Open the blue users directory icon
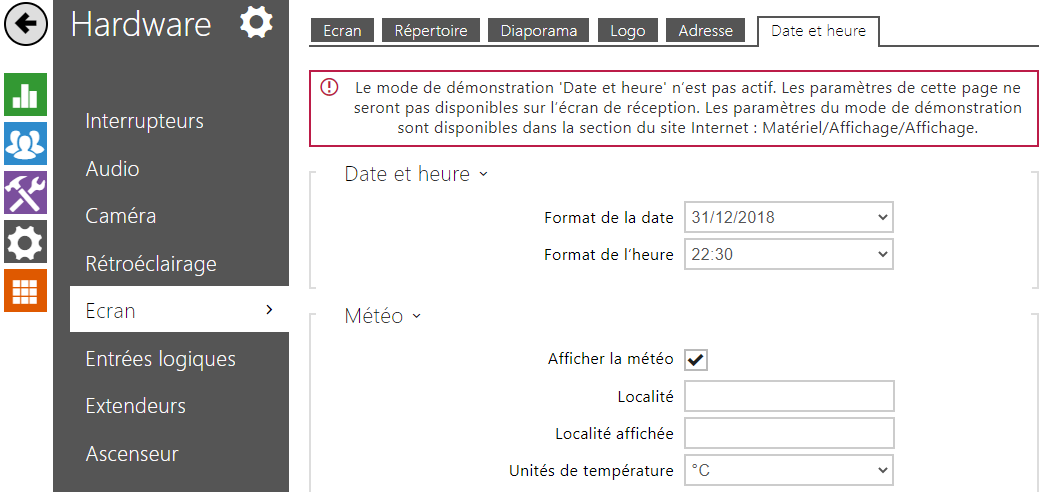The height and width of the screenshot is (492, 1047). [x=25, y=143]
